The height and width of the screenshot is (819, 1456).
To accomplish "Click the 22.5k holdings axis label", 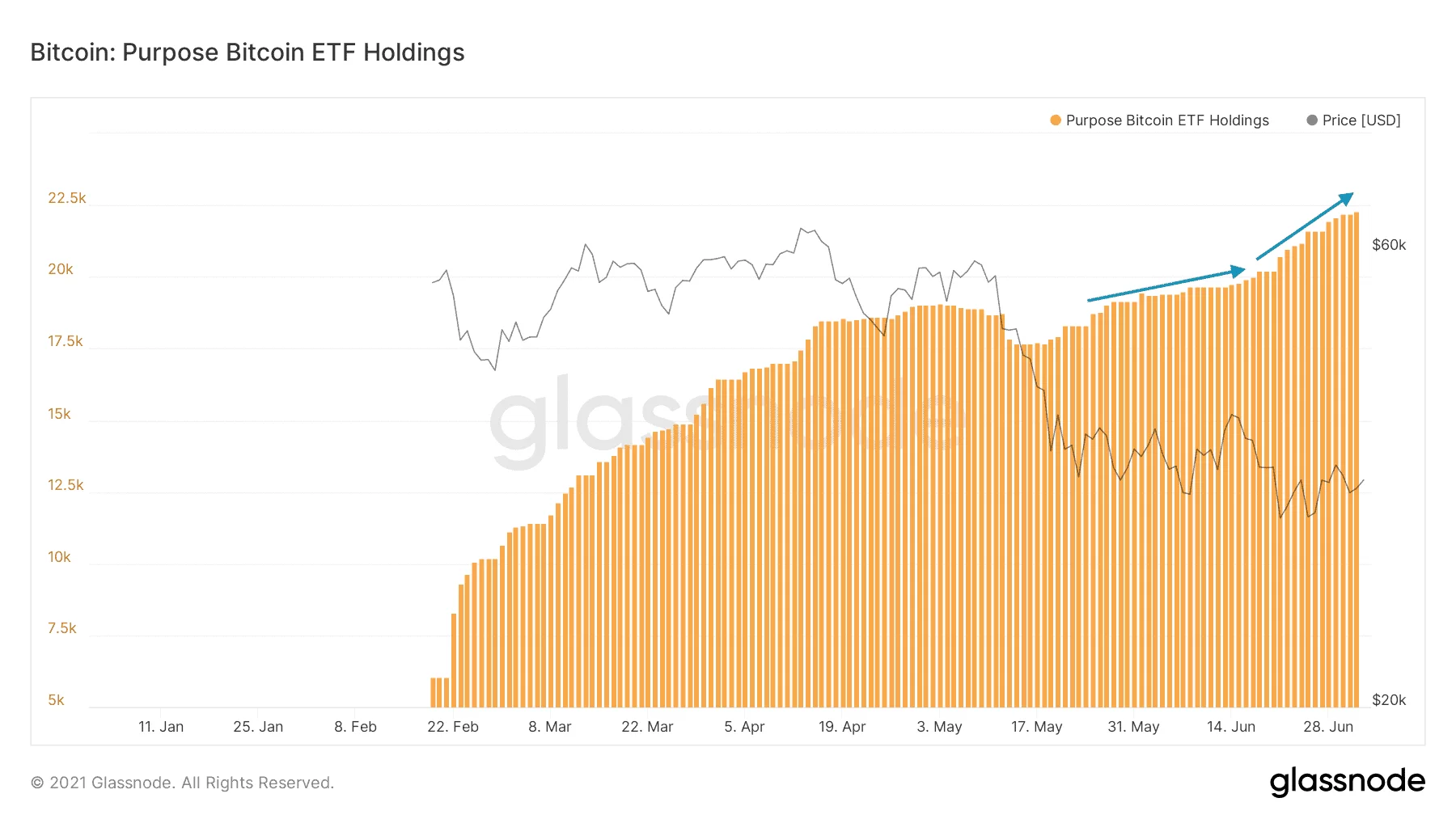I will (x=66, y=198).
